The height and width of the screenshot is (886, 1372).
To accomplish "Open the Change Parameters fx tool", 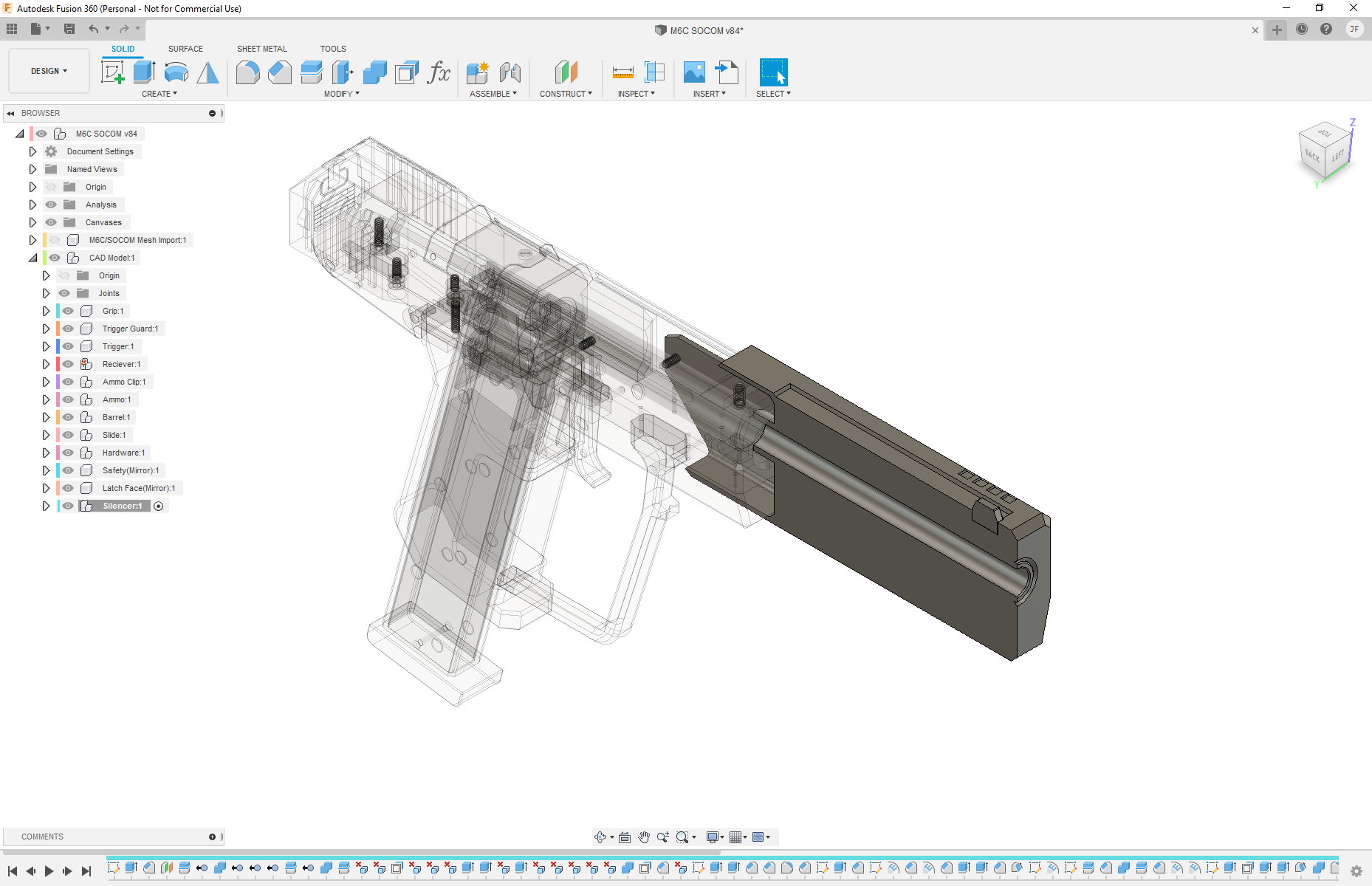I will [439, 72].
